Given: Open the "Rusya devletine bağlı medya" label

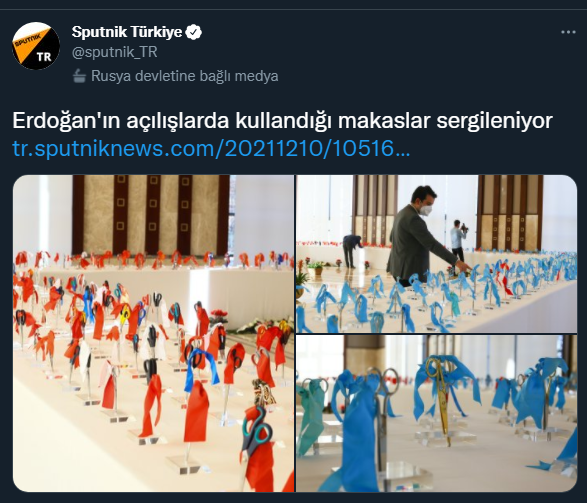Looking at the screenshot, I should [185, 76].
